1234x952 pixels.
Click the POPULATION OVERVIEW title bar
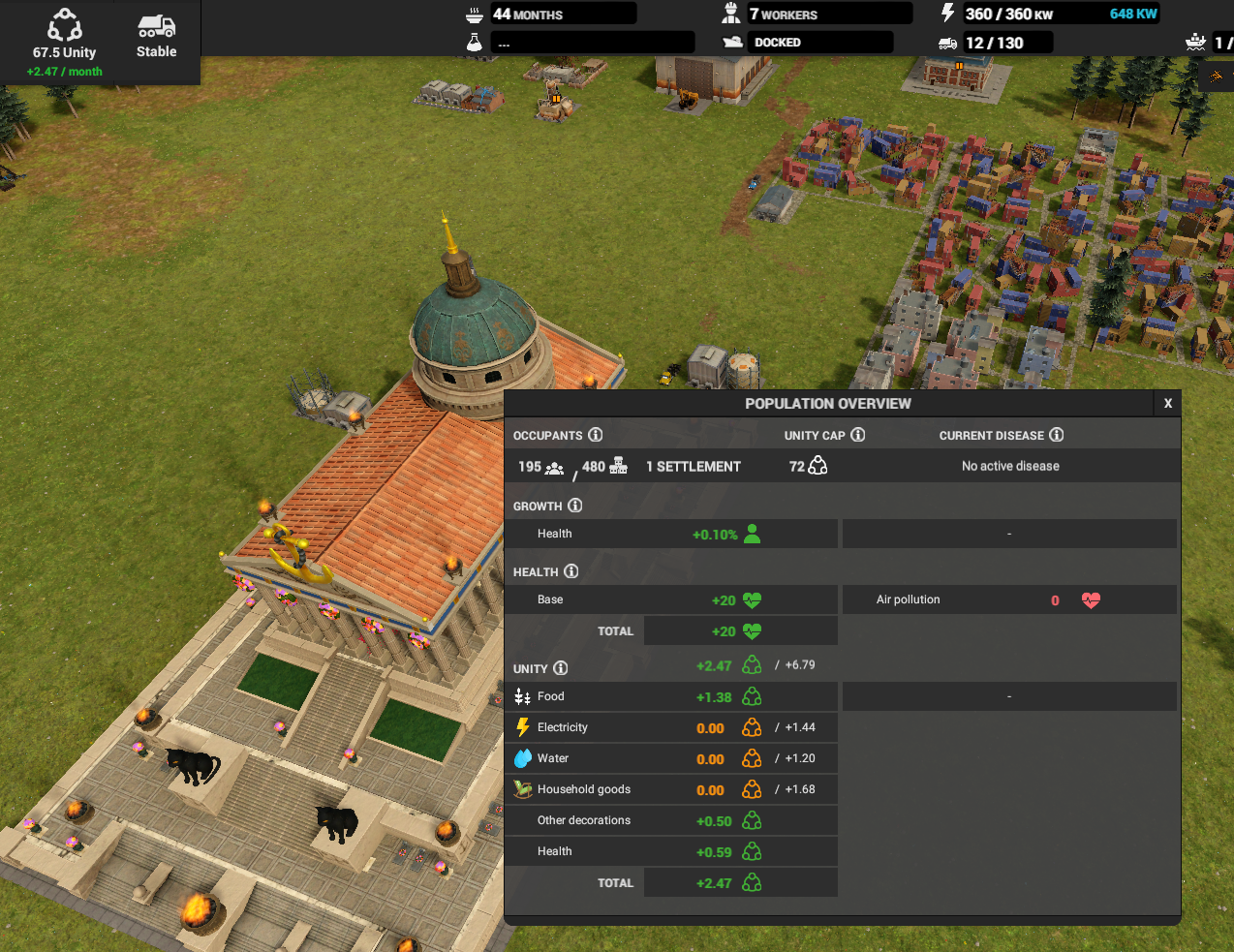828,404
